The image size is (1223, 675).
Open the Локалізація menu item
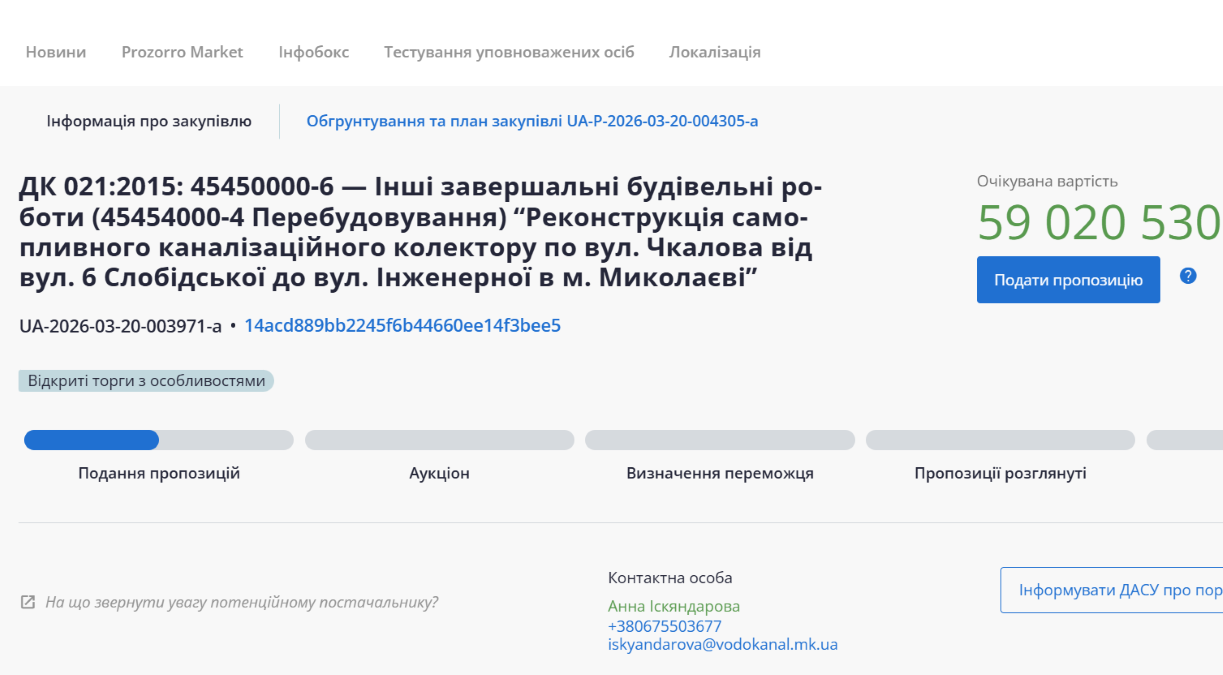pyautogui.click(x=715, y=52)
